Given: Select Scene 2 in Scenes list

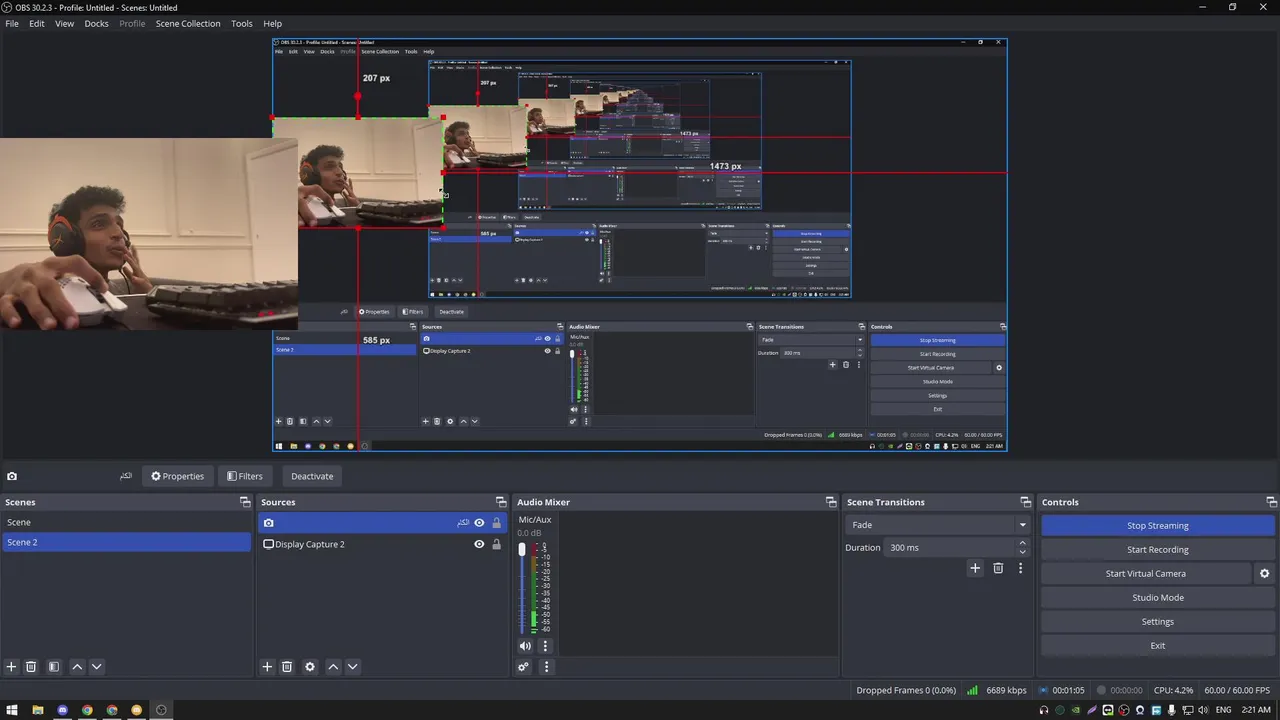Looking at the screenshot, I should tap(126, 542).
